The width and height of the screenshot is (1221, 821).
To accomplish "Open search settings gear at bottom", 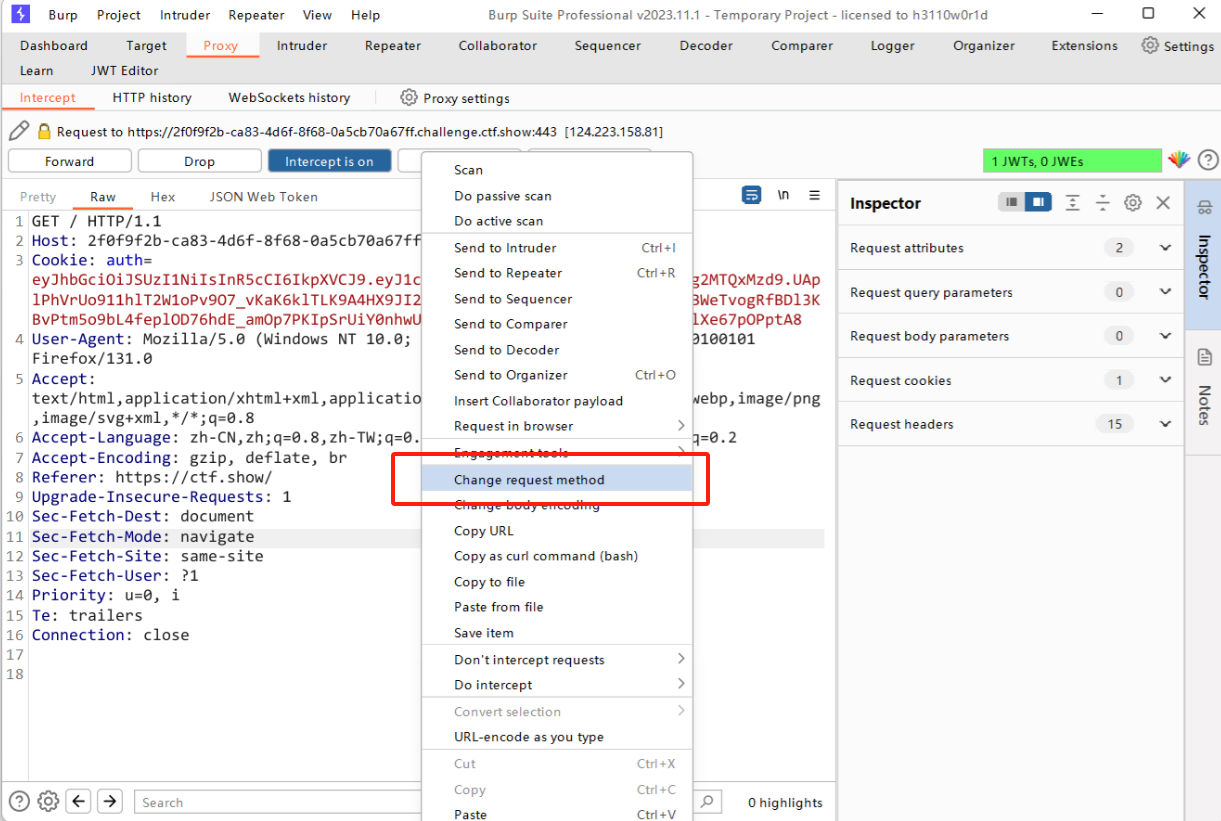I will pos(48,801).
